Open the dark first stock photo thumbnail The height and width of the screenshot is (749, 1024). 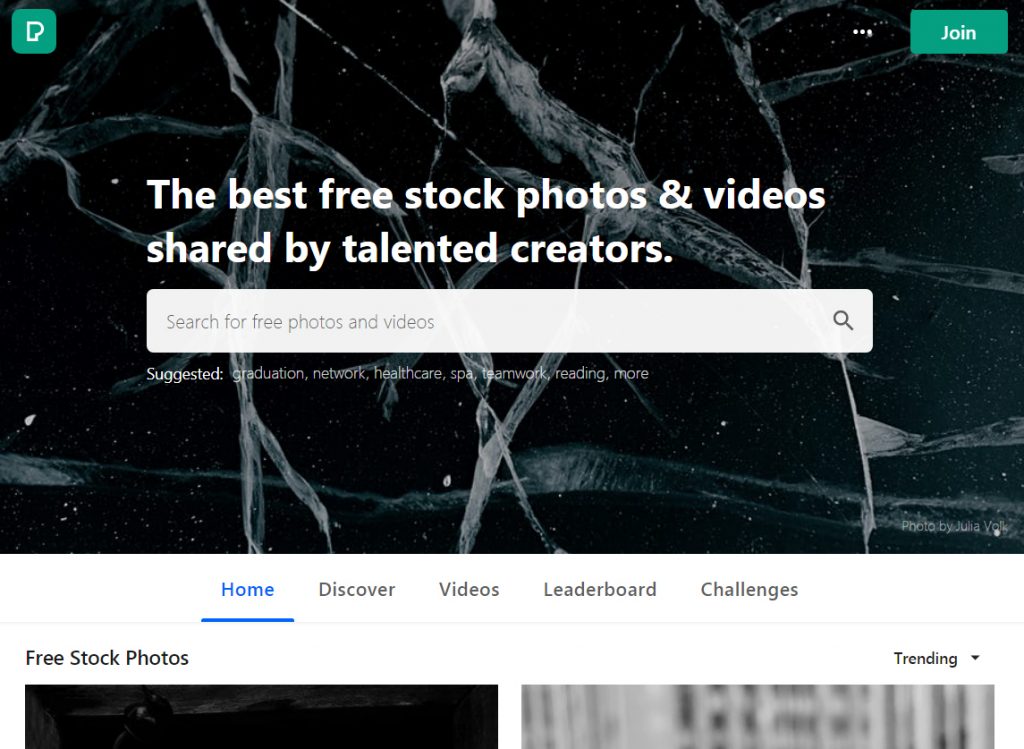click(x=261, y=716)
